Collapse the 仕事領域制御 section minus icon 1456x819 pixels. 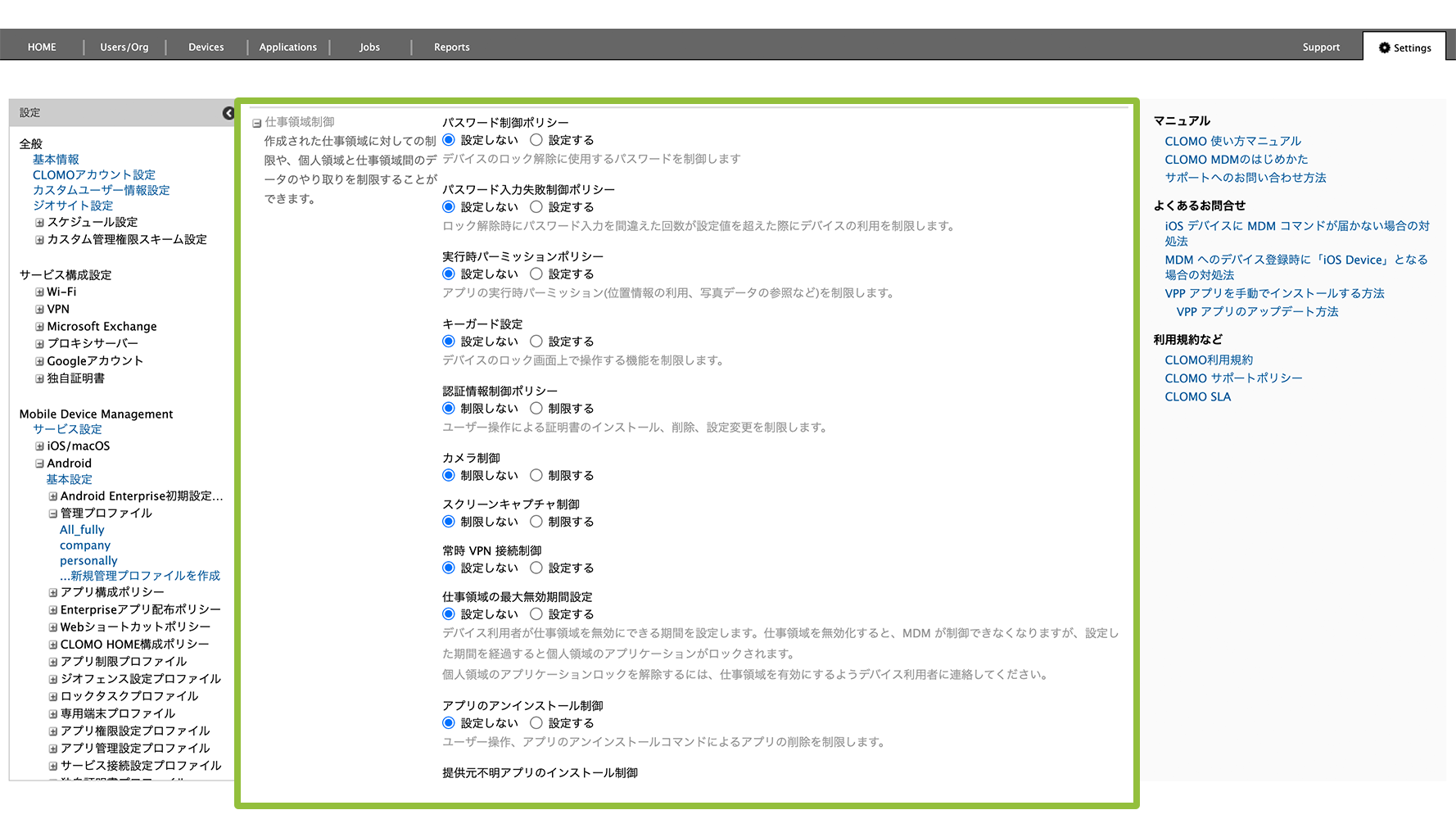click(x=257, y=124)
